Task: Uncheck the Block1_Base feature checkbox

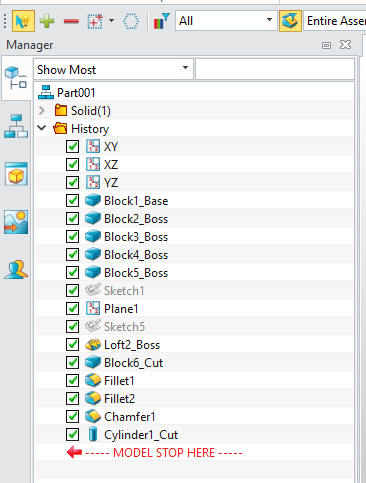Action: 72,201
